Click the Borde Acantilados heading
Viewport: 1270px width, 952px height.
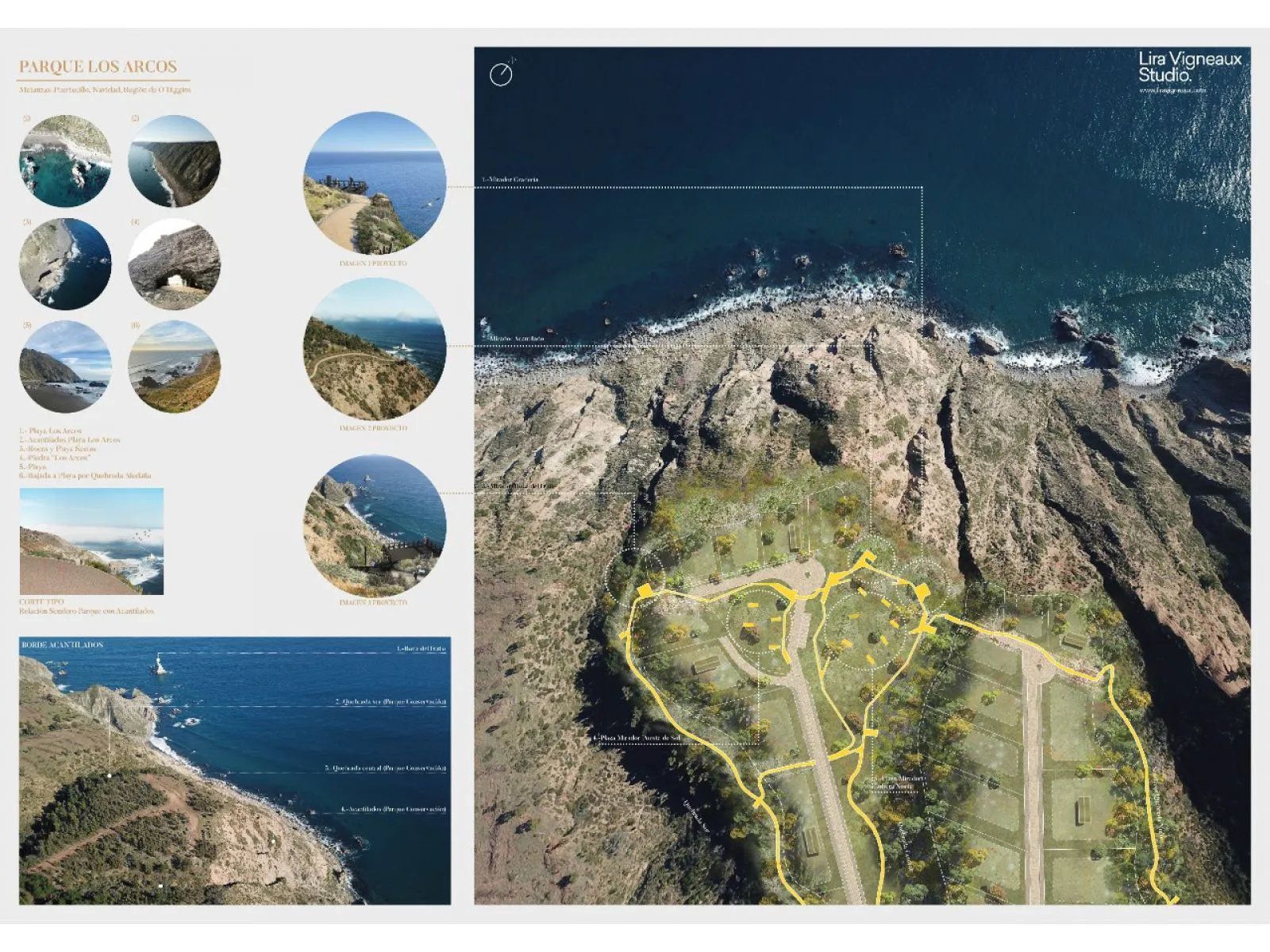(62, 645)
